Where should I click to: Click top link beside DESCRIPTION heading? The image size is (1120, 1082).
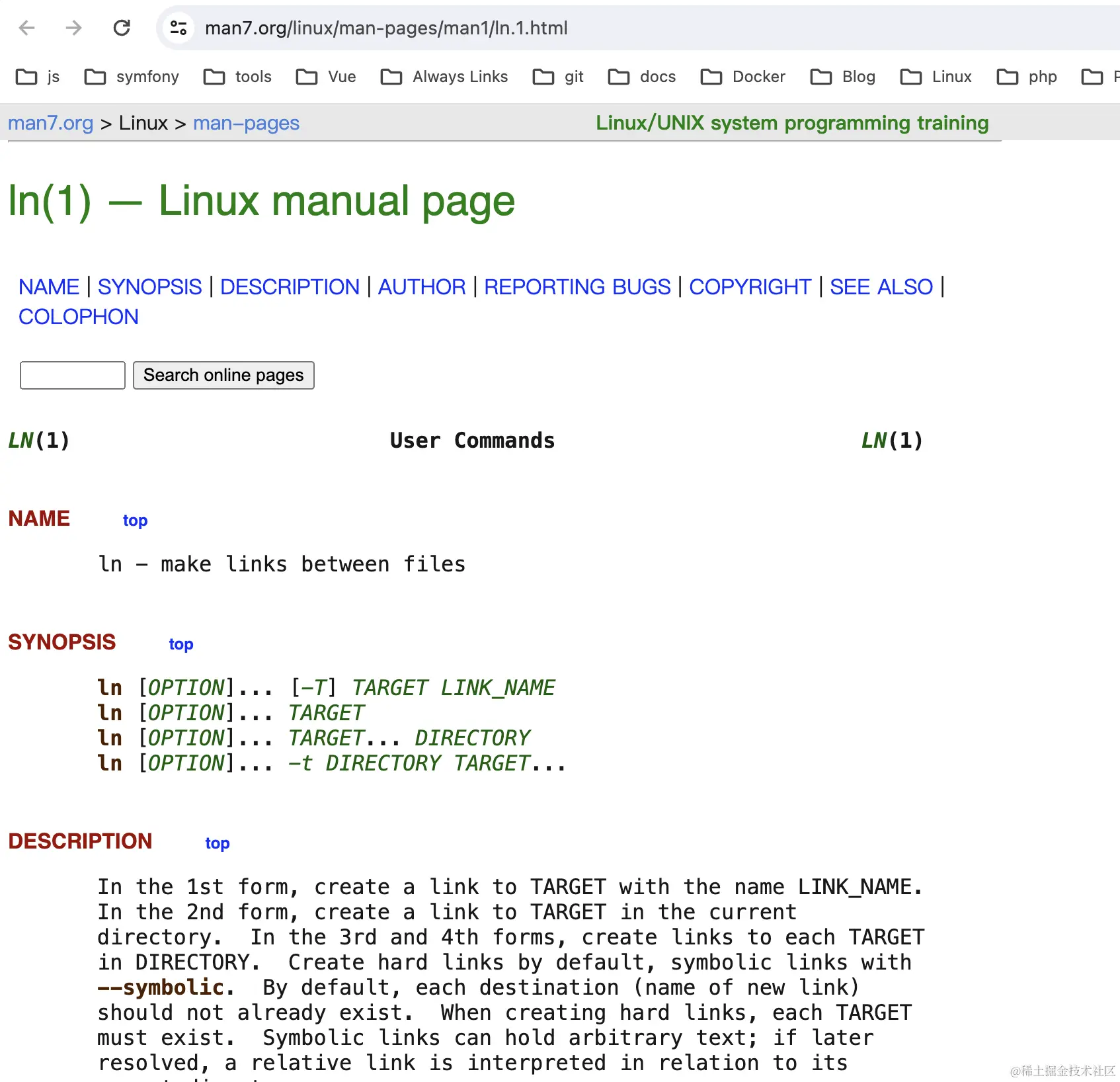218,843
